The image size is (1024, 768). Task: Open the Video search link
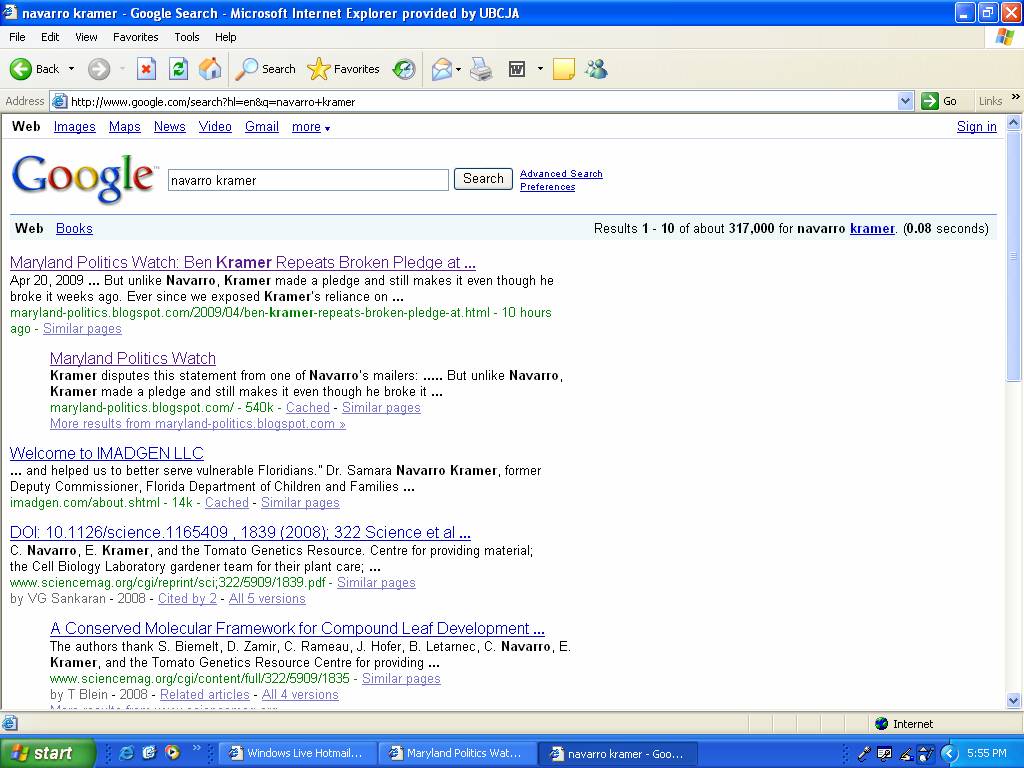pyautogui.click(x=215, y=127)
